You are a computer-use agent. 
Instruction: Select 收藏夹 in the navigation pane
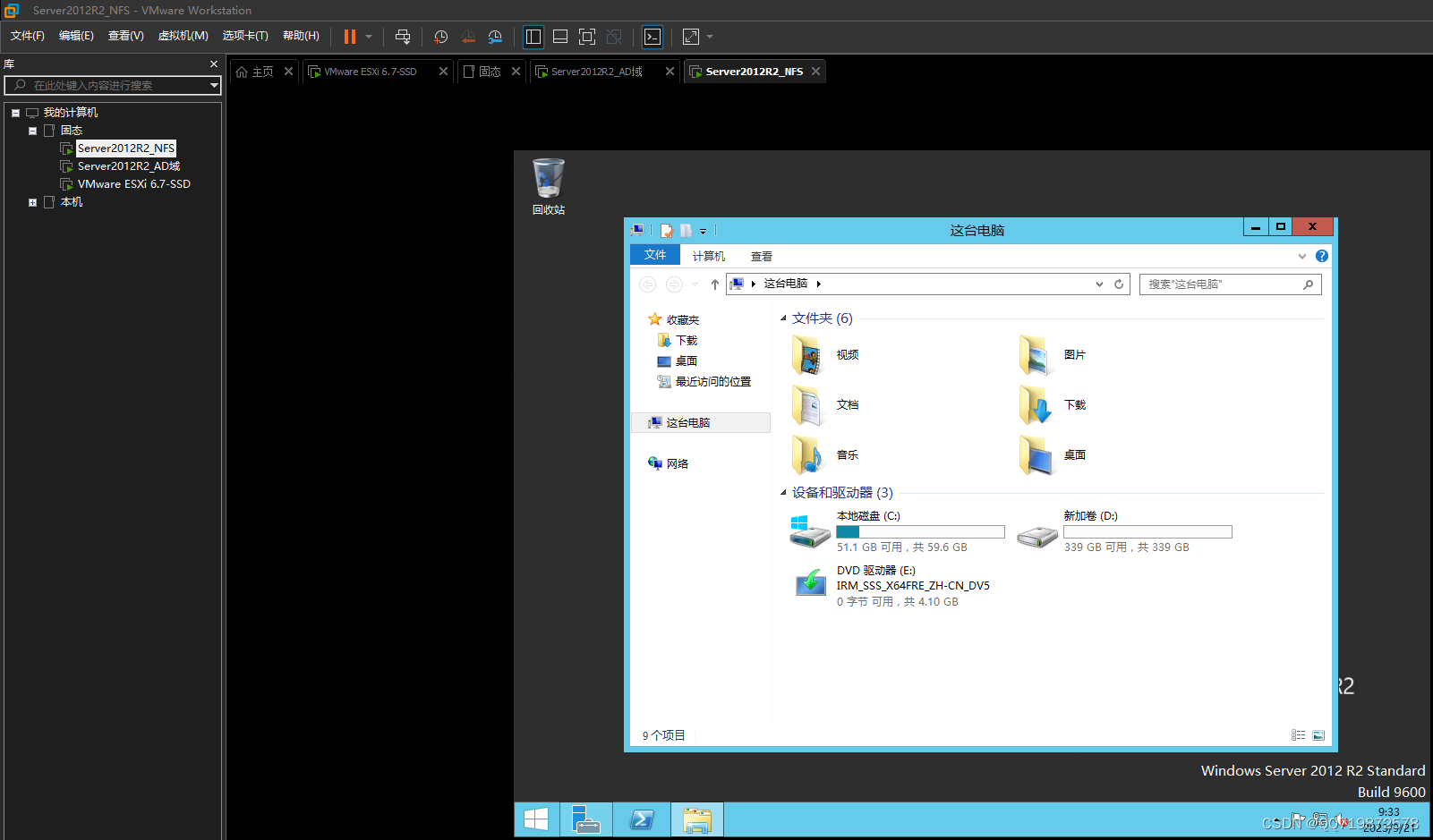(x=674, y=319)
